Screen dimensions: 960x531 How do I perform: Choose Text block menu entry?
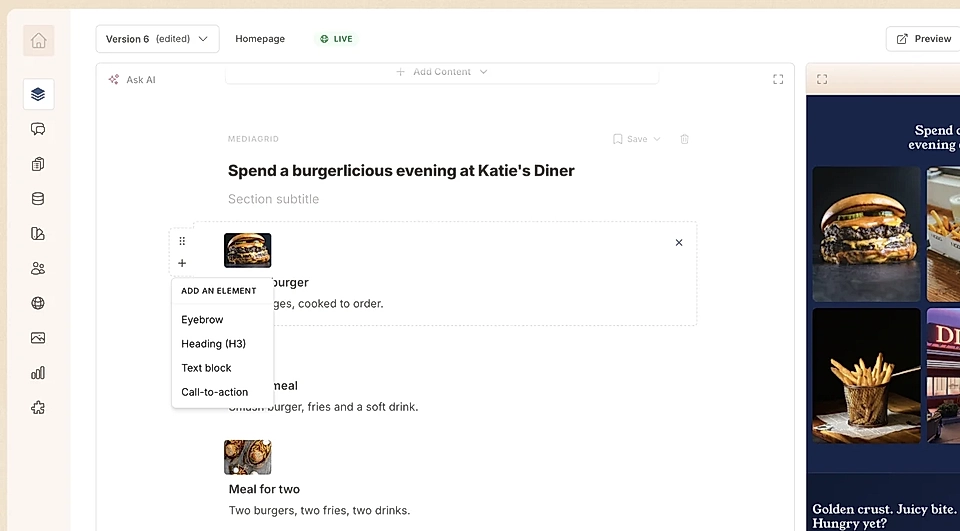[x=206, y=368]
